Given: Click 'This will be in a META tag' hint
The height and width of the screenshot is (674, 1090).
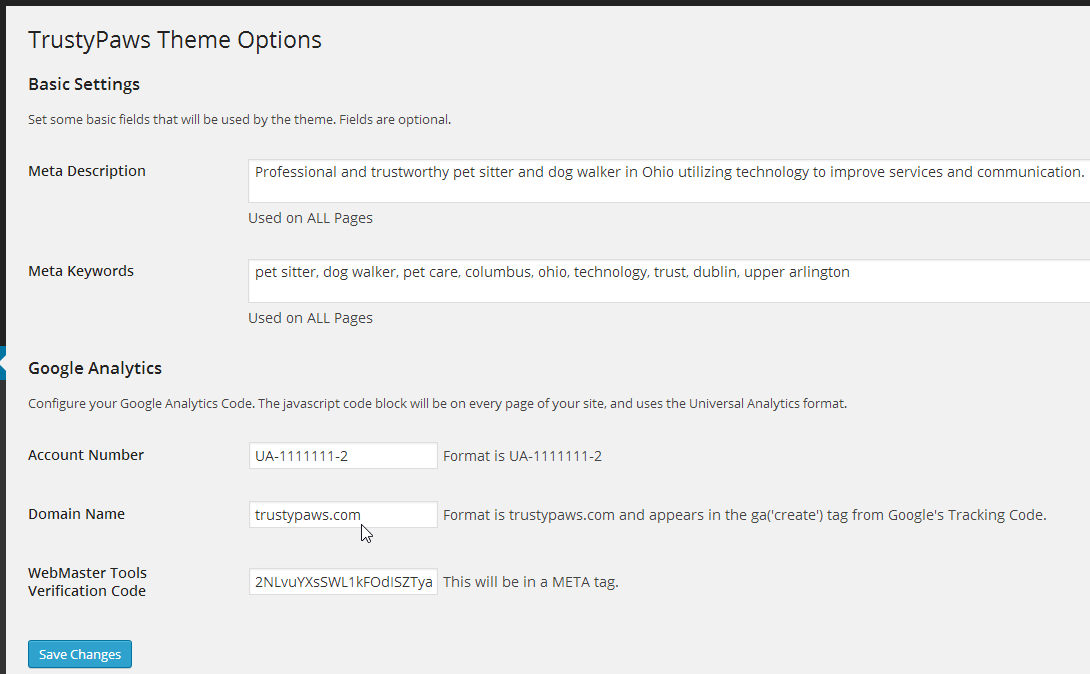Looking at the screenshot, I should tap(530, 582).
